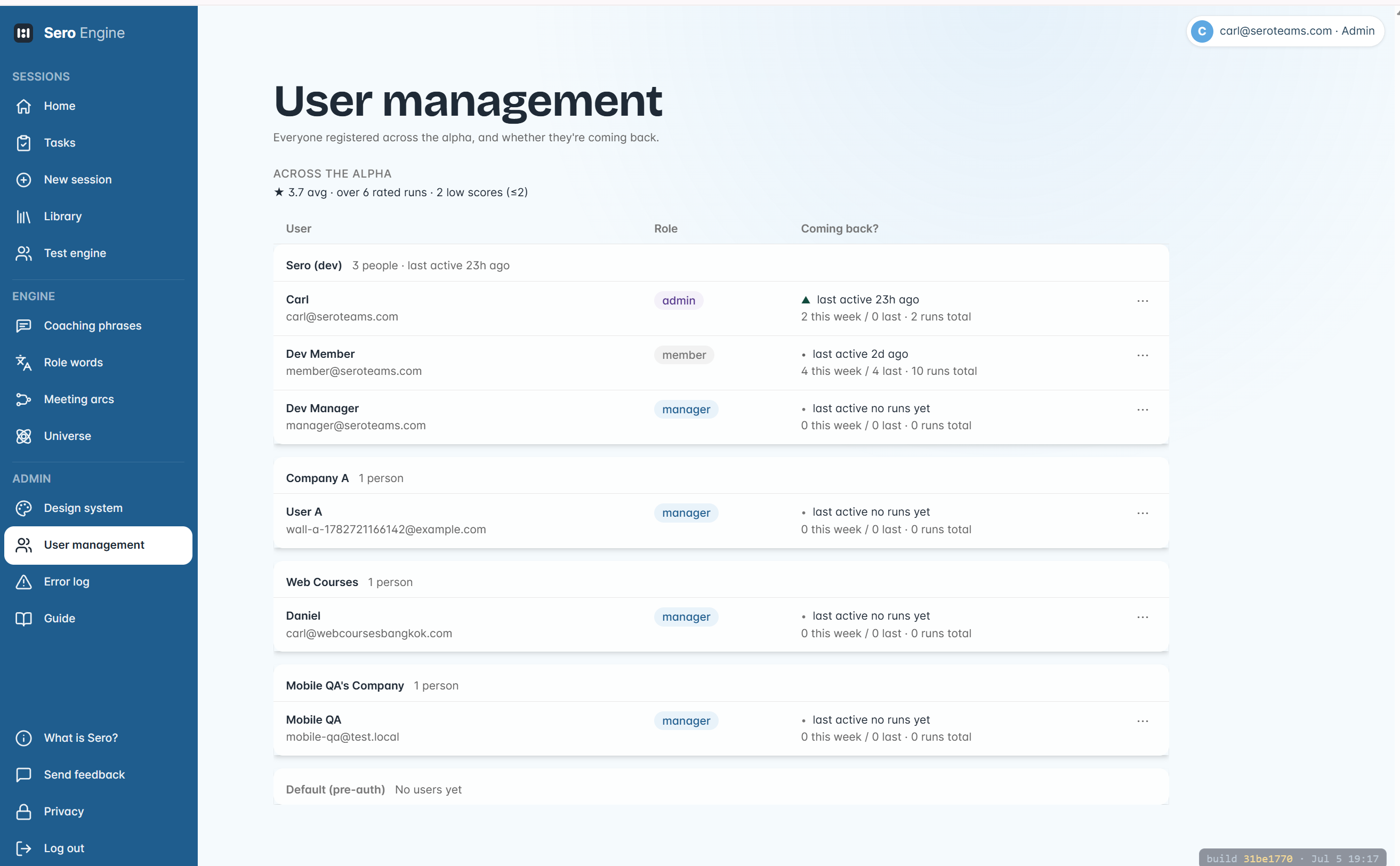Click the New session plus icon
The width and height of the screenshot is (1400, 866).
coord(23,180)
